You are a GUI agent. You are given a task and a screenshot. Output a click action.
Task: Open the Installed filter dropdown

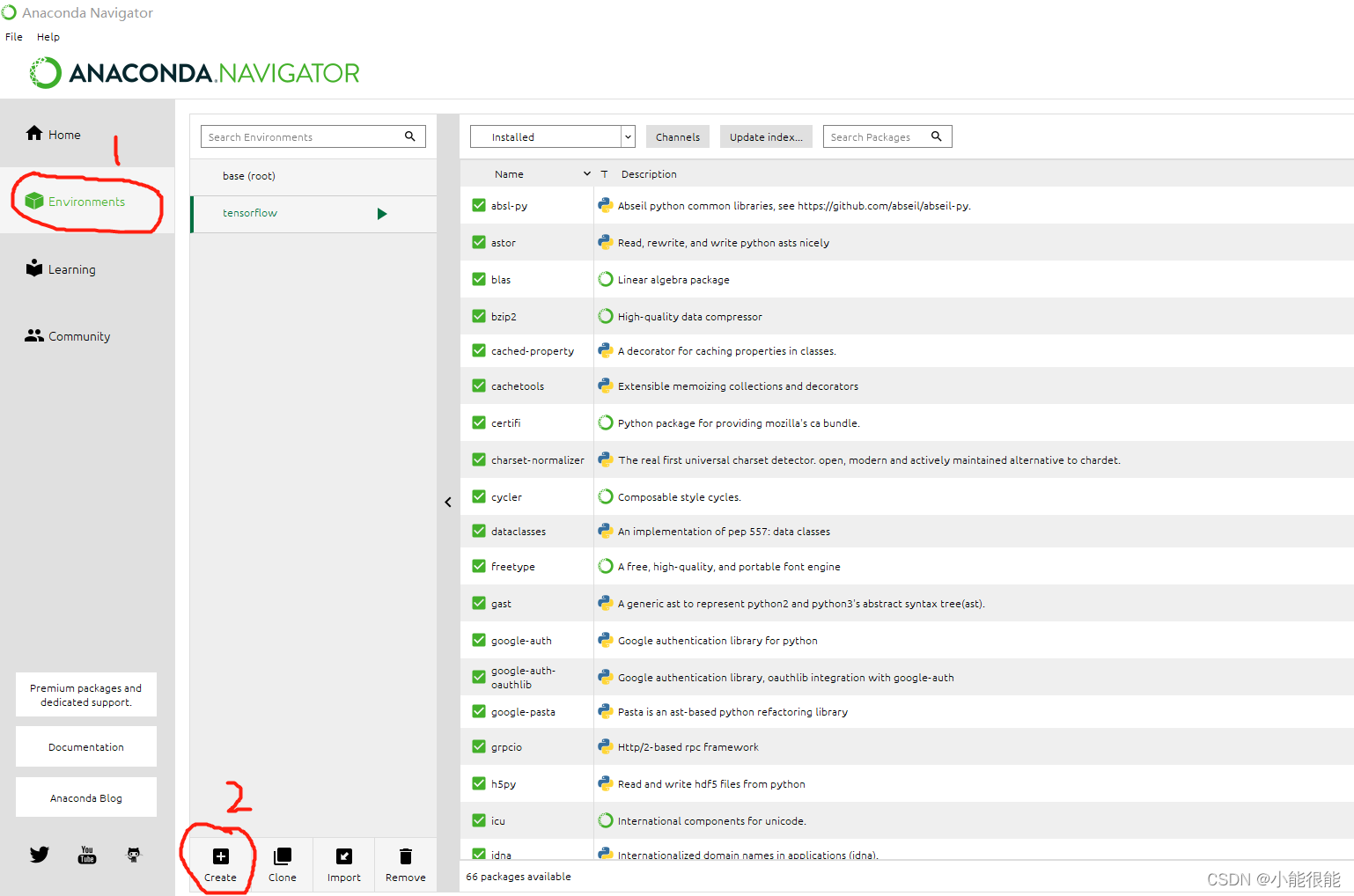(552, 136)
